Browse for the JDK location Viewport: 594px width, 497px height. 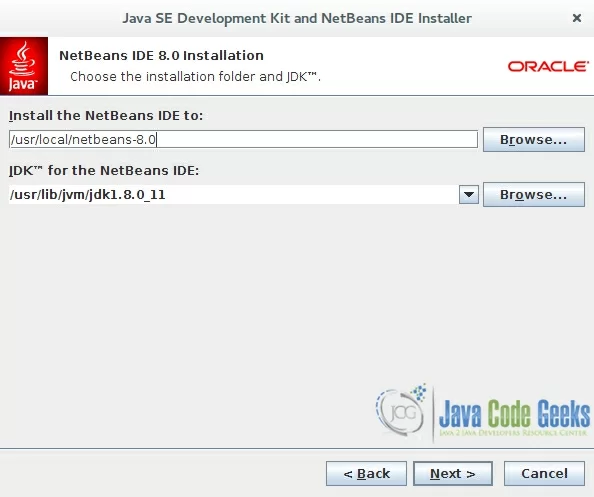click(x=534, y=195)
